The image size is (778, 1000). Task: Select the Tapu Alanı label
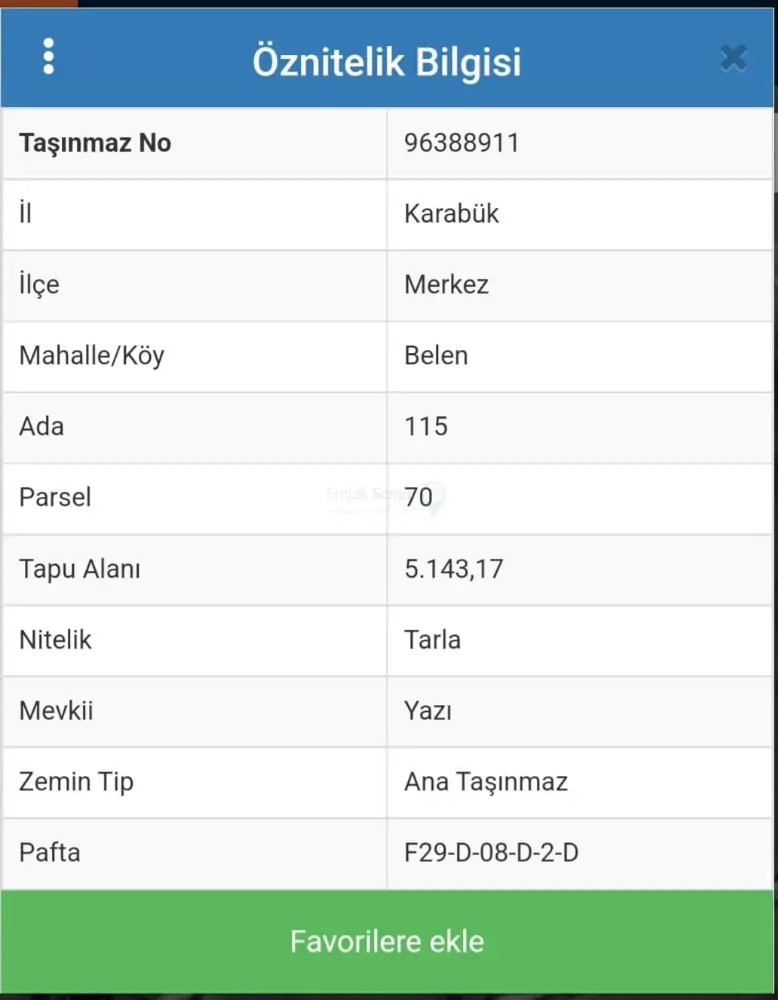click(80, 569)
